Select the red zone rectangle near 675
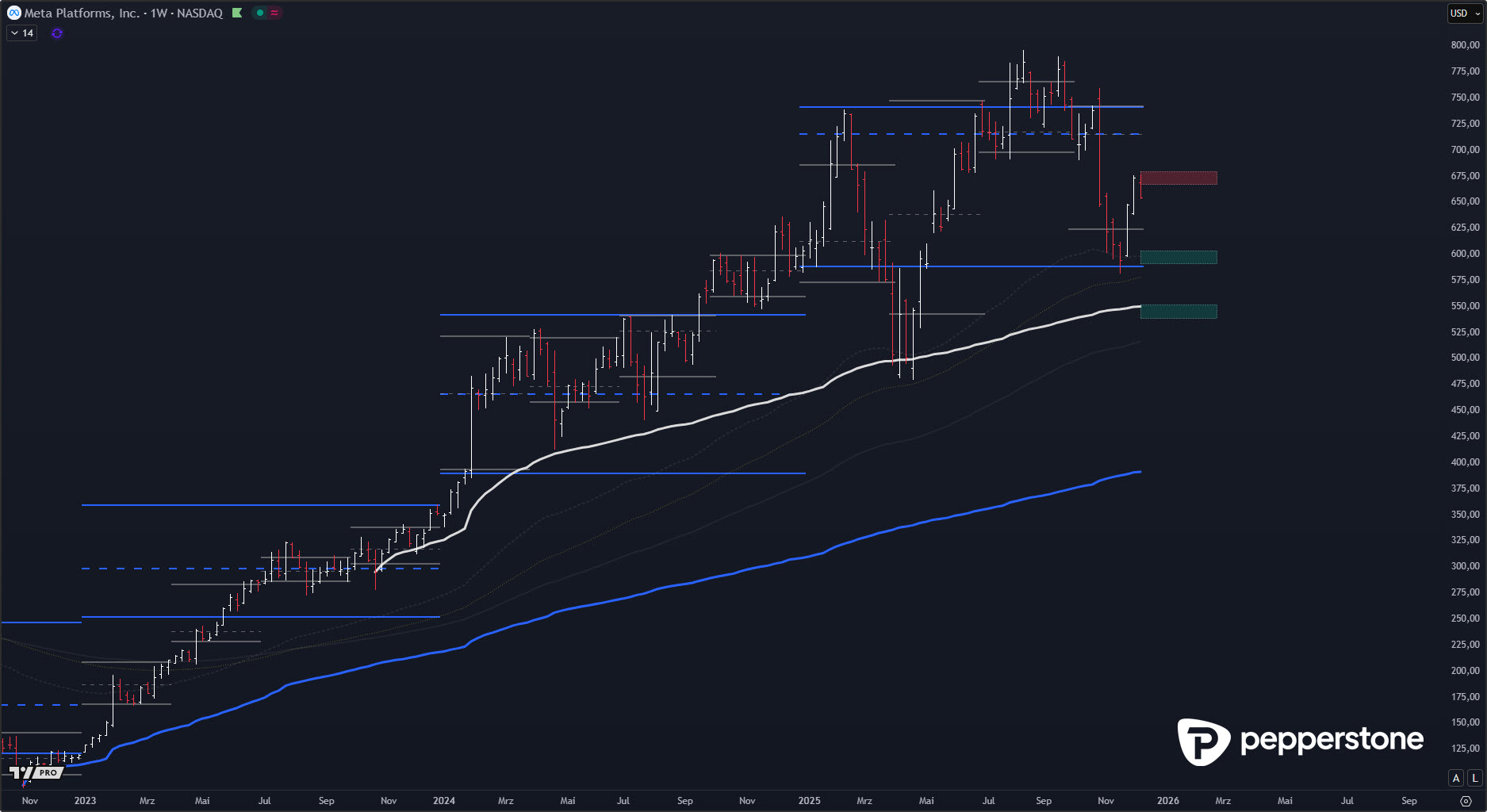The image size is (1487, 812). point(1178,178)
